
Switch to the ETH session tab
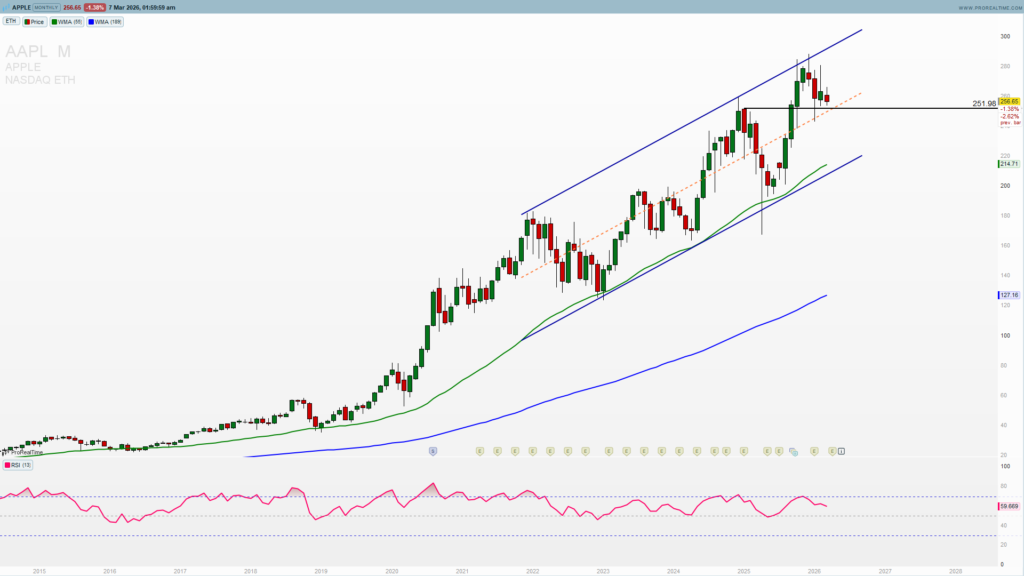coord(11,21)
